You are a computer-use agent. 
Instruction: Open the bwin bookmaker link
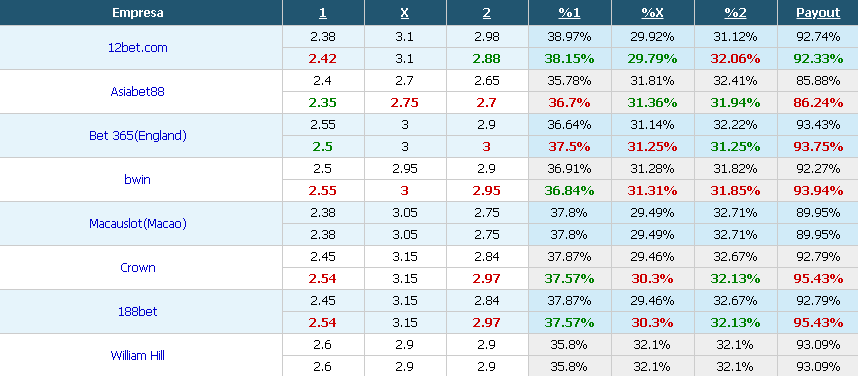pos(137,180)
